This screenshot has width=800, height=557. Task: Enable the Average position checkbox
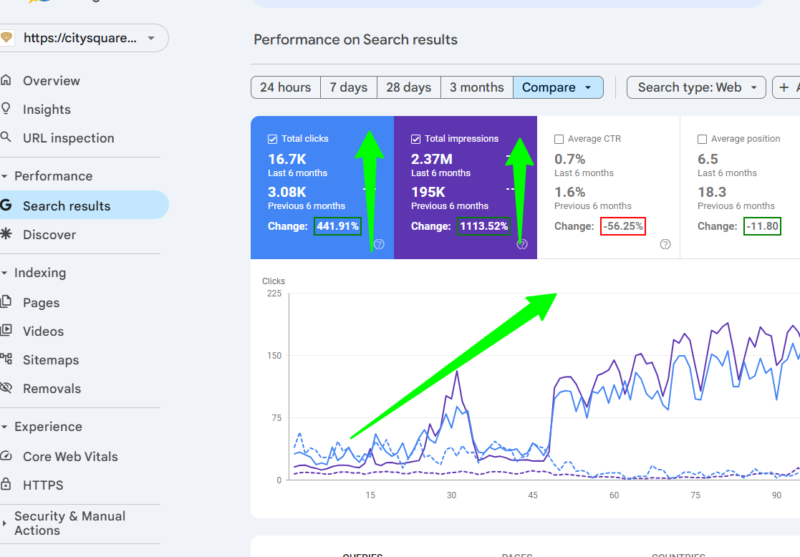pyautogui.click(x=702, y=139)
